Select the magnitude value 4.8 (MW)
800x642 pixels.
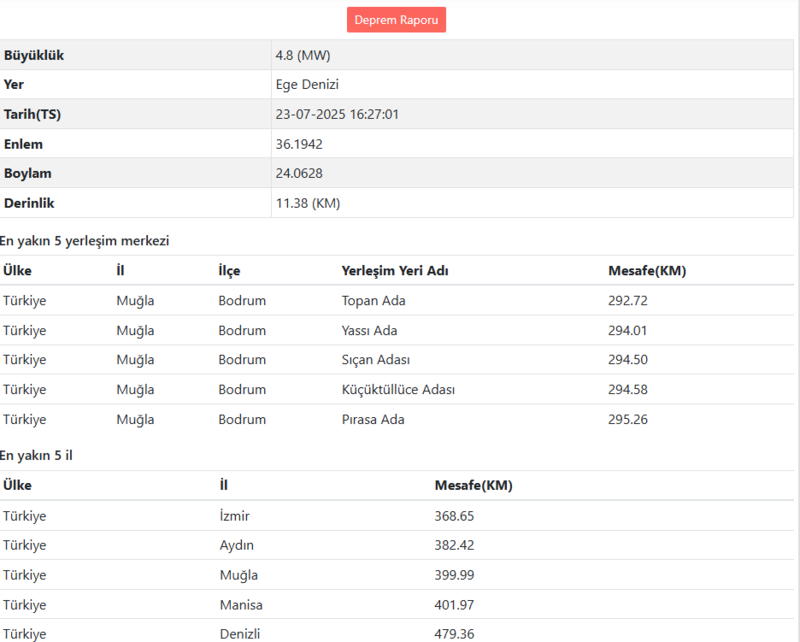pos(300,55)
